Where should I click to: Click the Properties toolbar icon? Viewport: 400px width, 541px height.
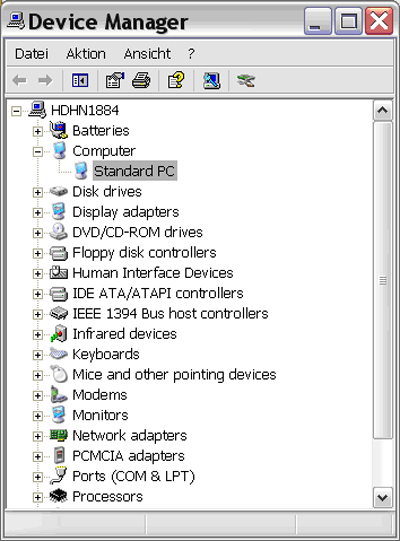[115, 81]
